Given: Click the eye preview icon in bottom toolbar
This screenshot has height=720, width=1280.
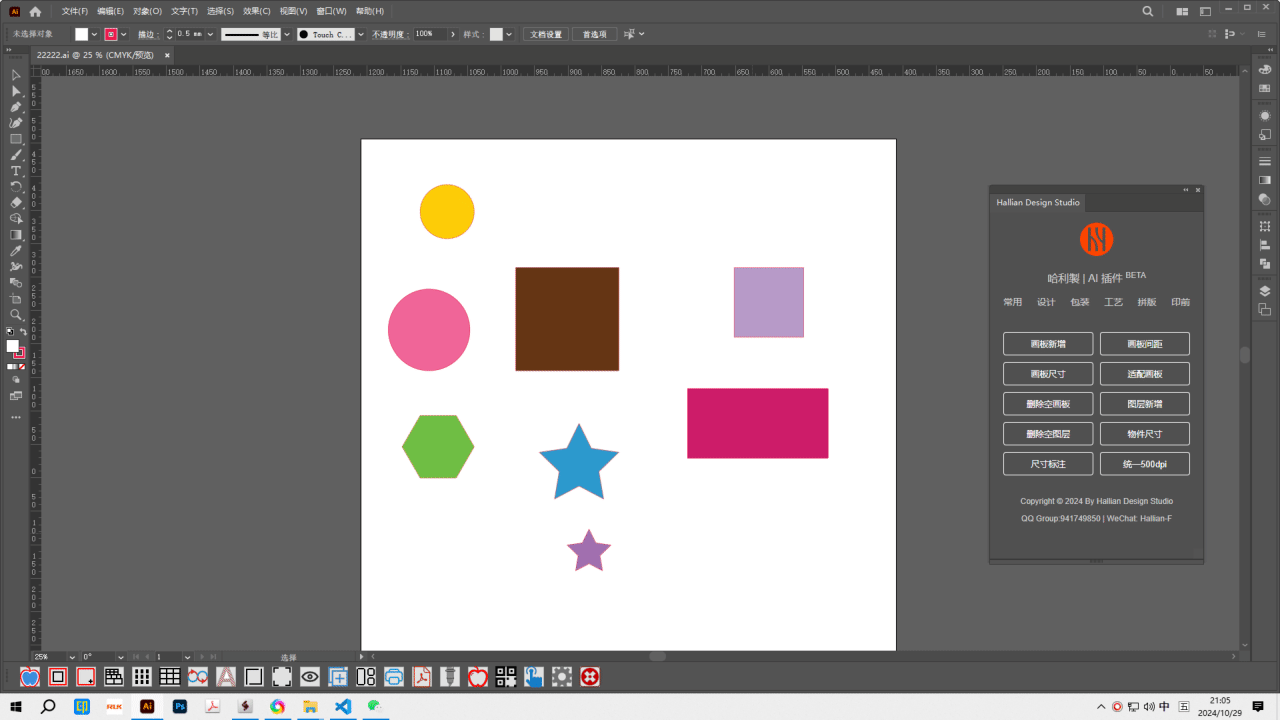Looking at the screenshot, I should (310, 677).
